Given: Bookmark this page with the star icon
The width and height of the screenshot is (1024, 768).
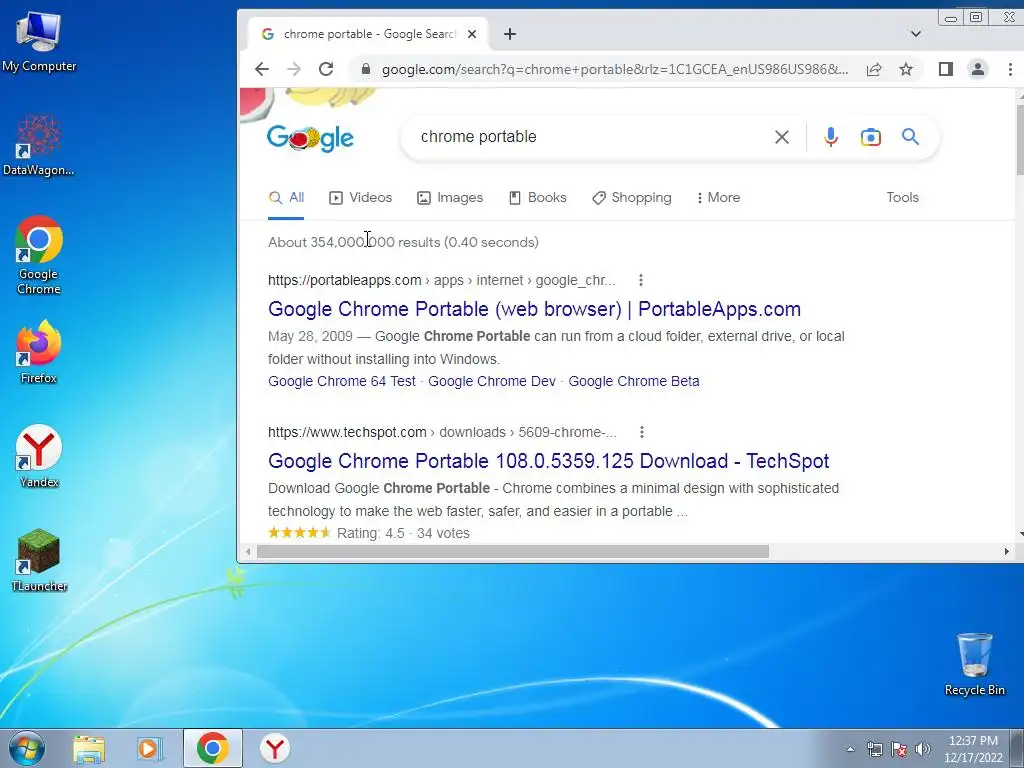Looking at the screenshot, I should [x=906, y=69].
